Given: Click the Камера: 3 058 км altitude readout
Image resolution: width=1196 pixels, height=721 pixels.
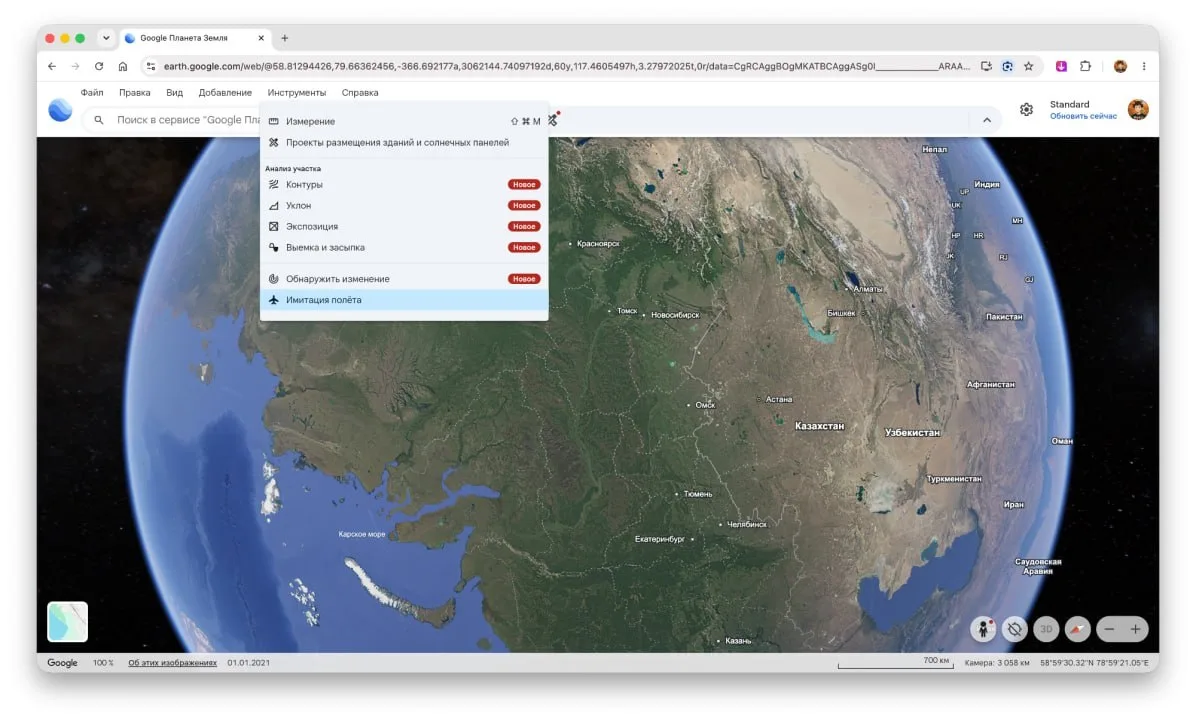Looking at the screenshot, I should click(x=997, y=663).
